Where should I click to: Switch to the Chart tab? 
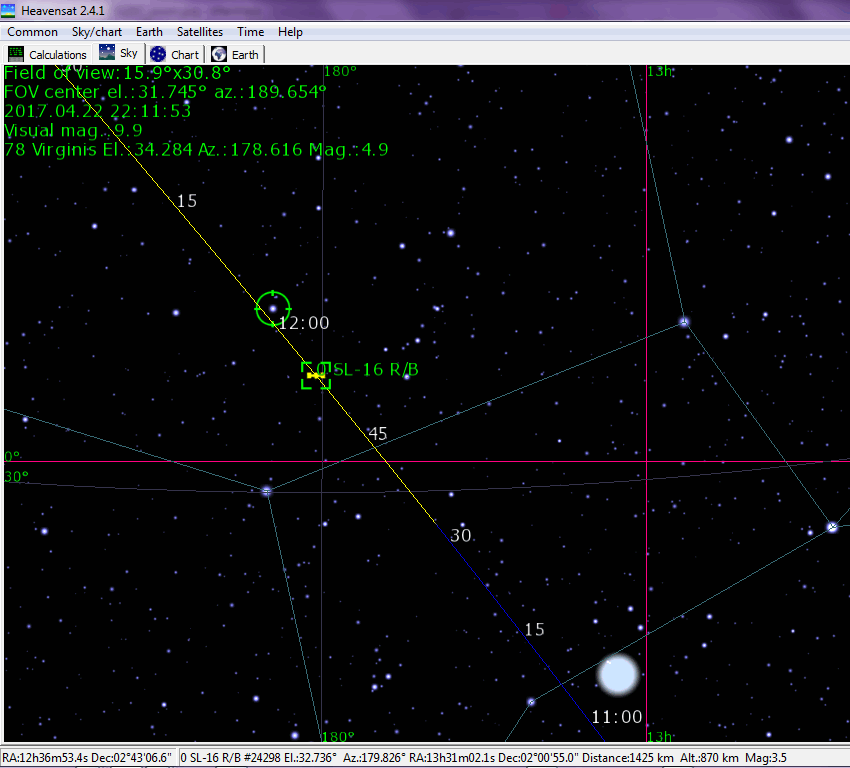pyautogui.click(x=176, y=54)
